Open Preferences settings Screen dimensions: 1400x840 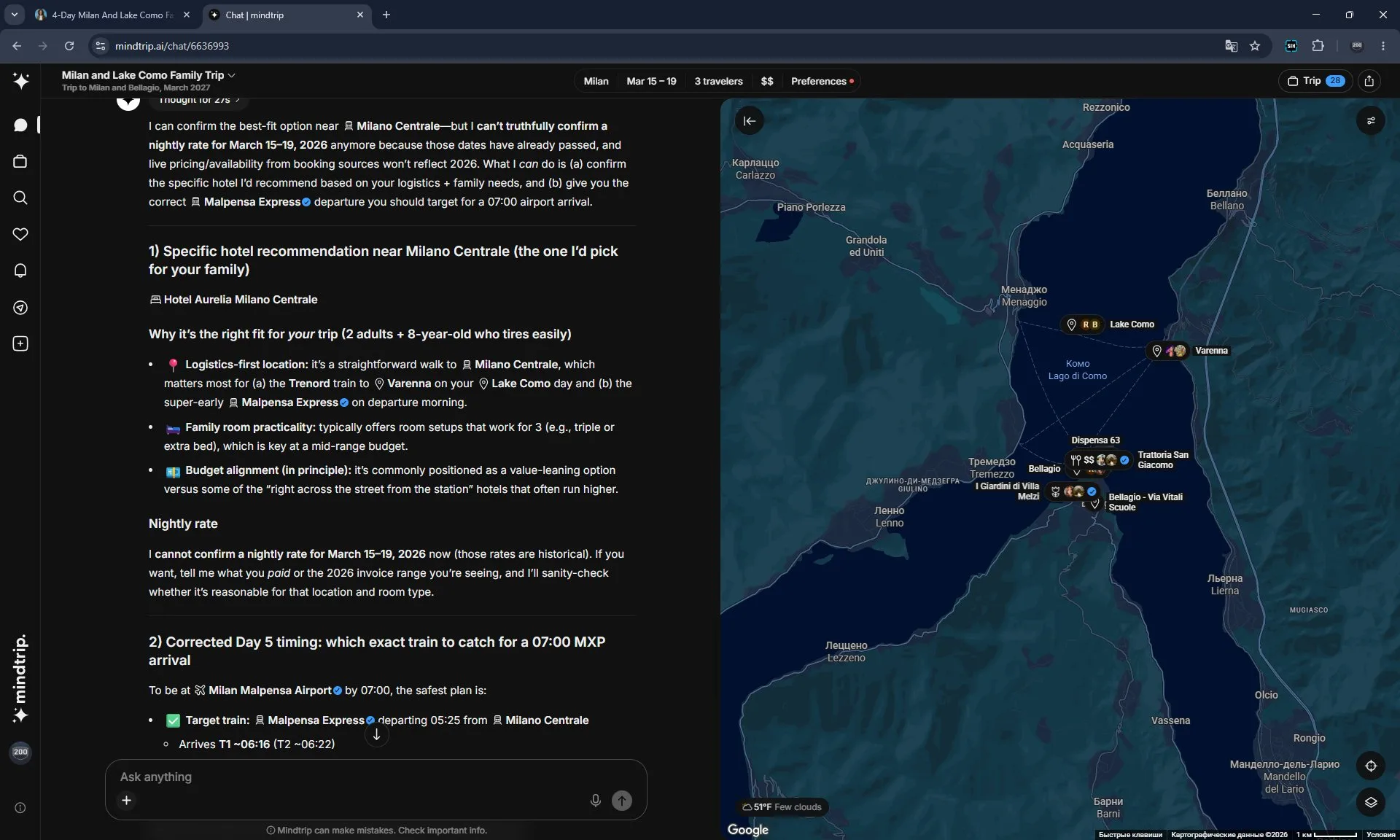point(822,81)
